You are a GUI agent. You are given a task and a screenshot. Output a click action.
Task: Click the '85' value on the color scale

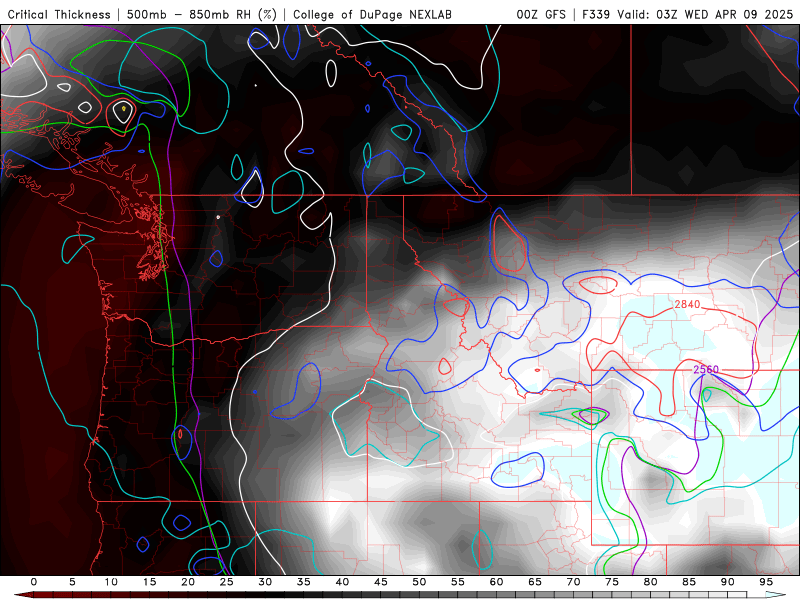pyautogui.click(x=689, y=582)
